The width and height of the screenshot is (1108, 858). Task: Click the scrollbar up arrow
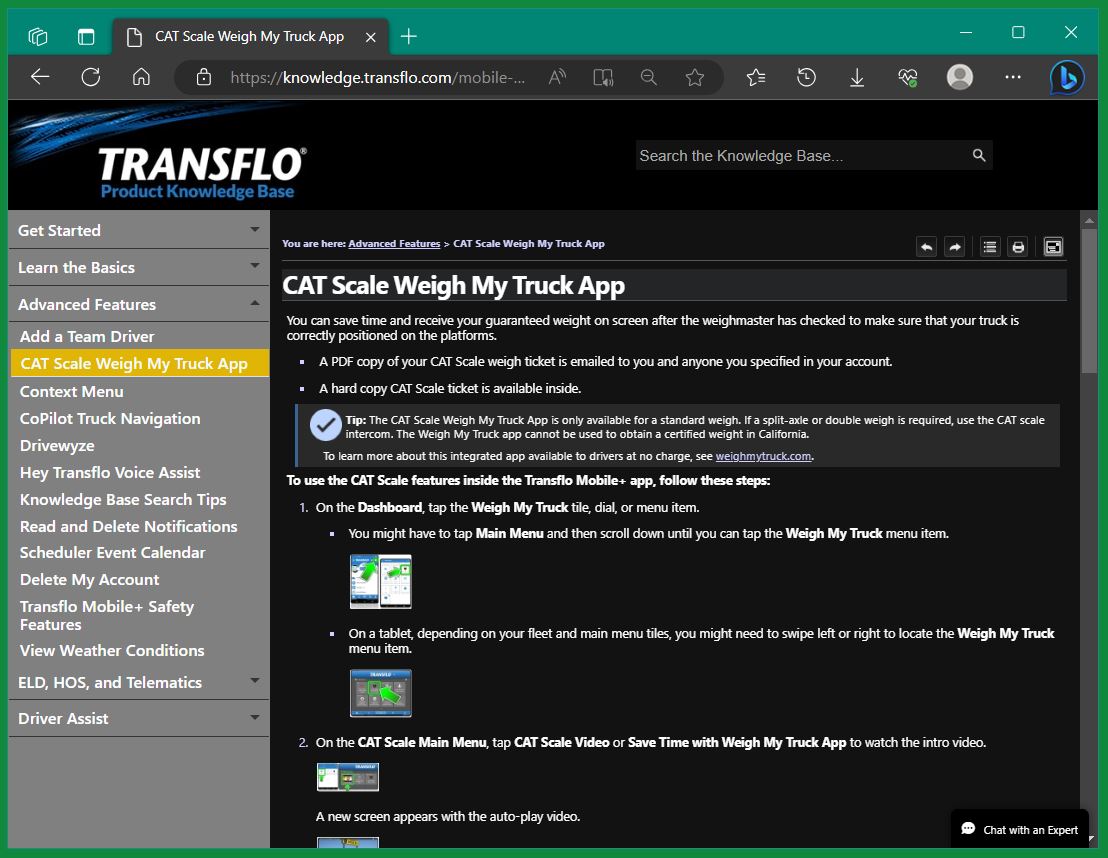(1089, 220)
